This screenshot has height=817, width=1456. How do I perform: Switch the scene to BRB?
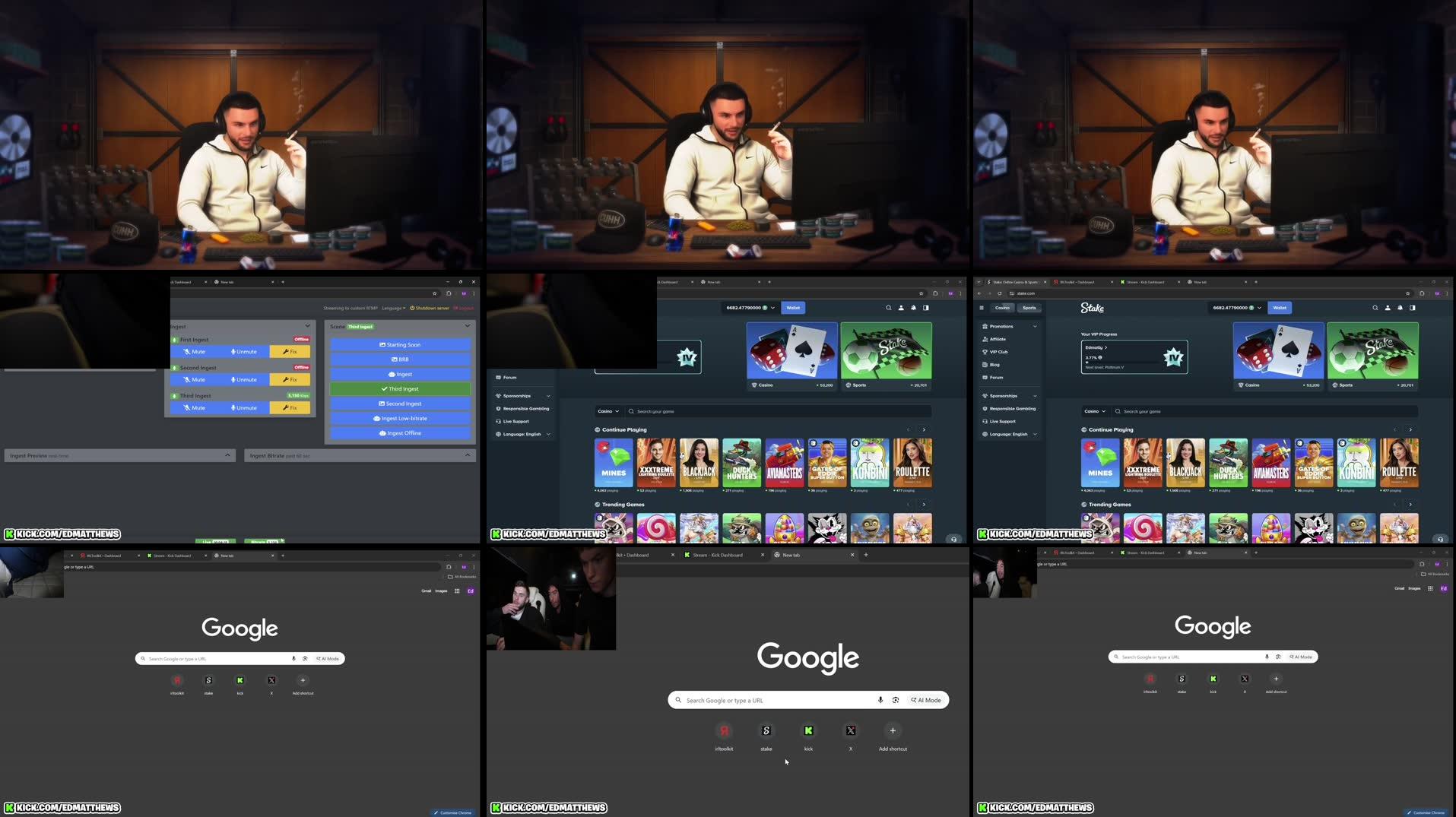click(x=401, y=359)
